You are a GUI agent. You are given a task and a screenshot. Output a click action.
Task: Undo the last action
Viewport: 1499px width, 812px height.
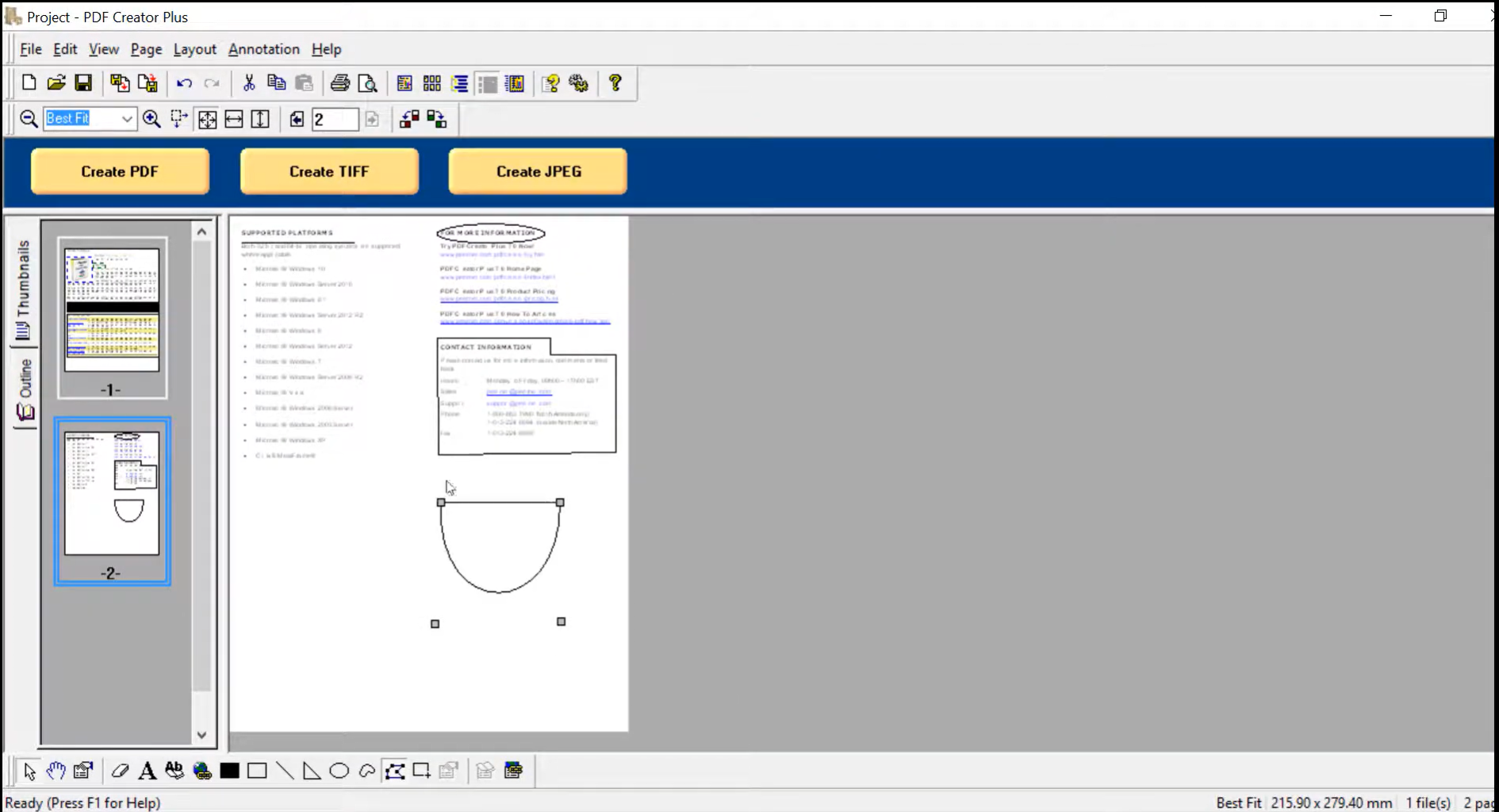pos(184,83)
